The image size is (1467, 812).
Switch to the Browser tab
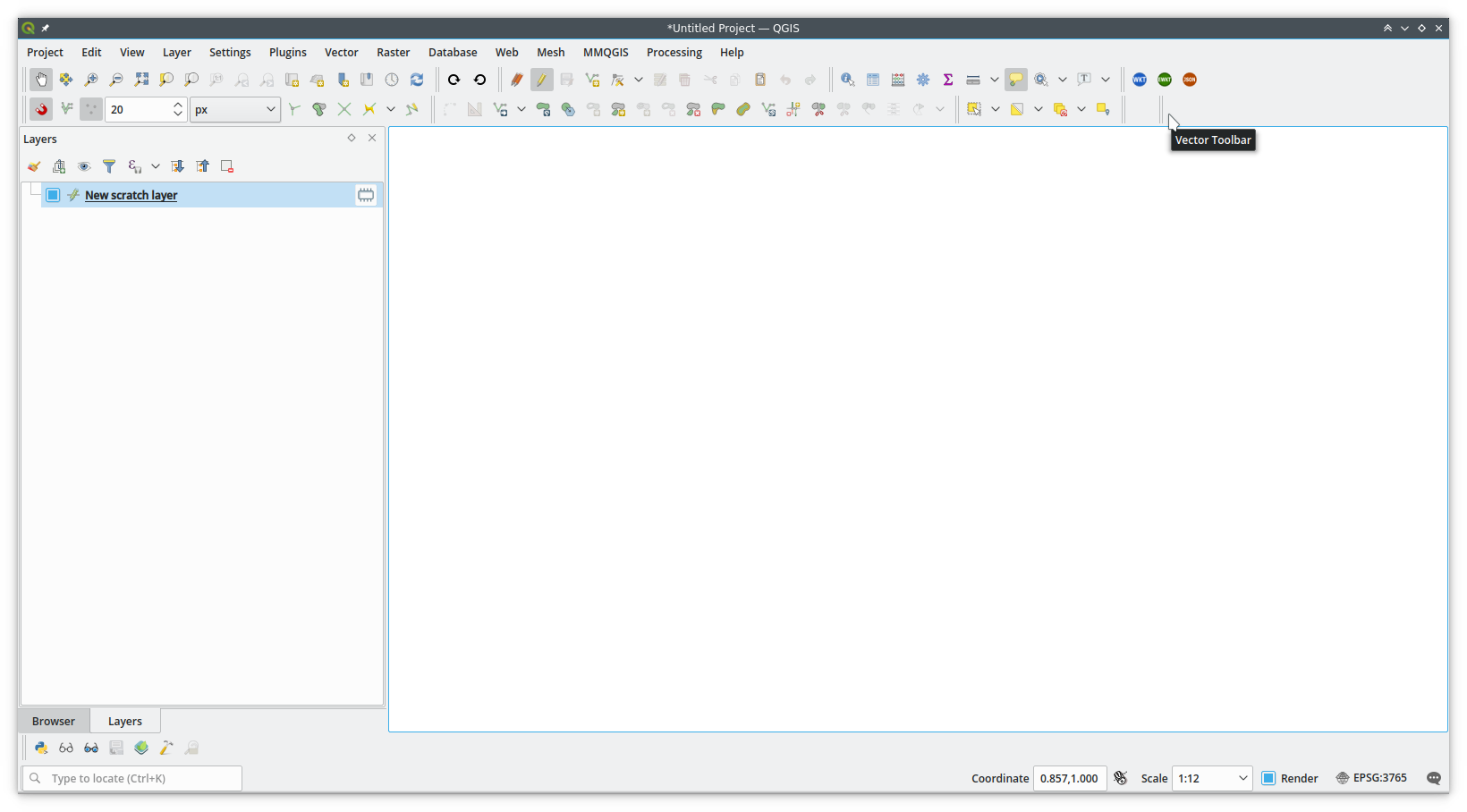click(x=53, y=720)
